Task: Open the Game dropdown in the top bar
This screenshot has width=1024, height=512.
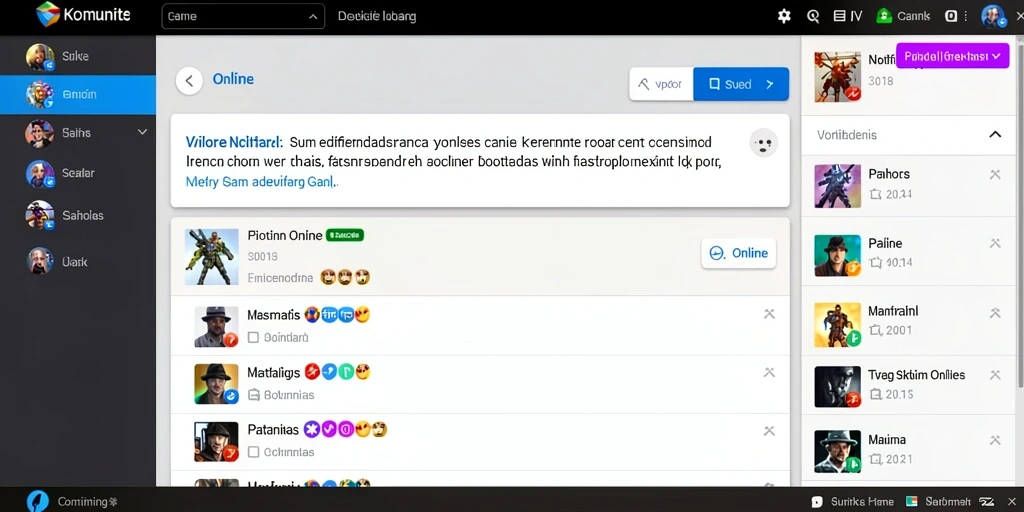Action: coord(243,16)
